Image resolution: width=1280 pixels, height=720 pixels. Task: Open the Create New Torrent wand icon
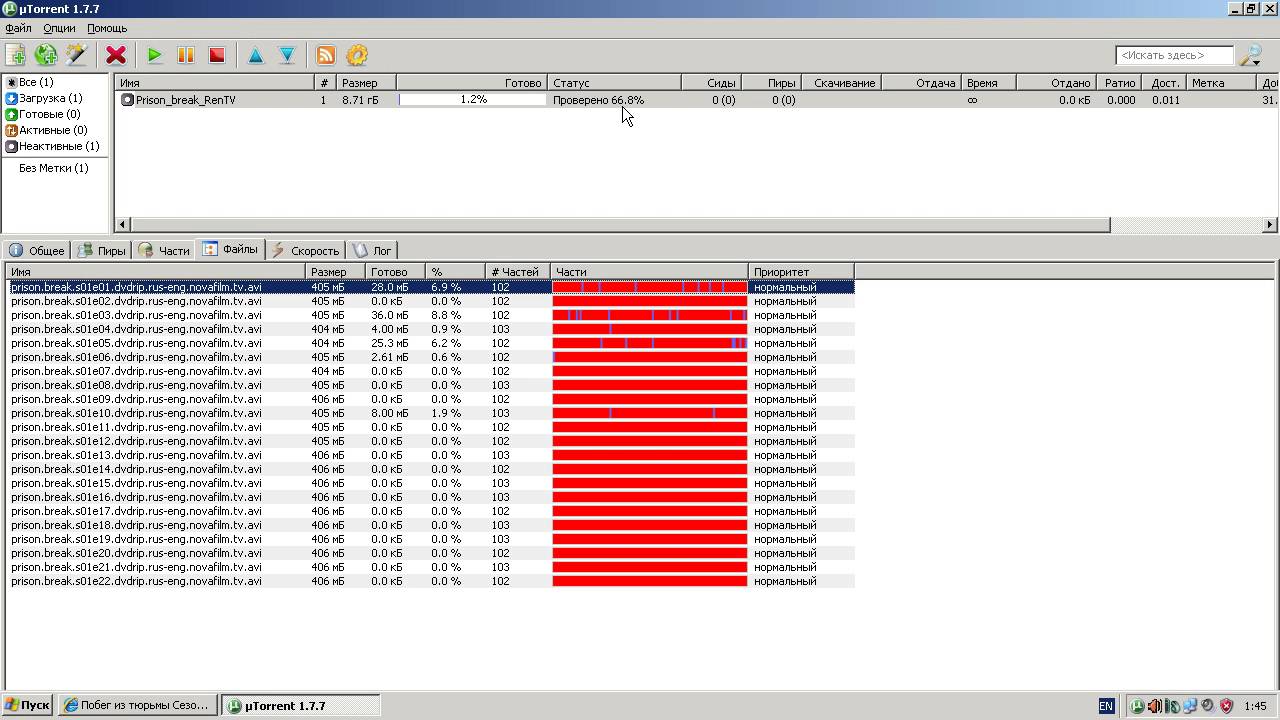coord(76,55)
